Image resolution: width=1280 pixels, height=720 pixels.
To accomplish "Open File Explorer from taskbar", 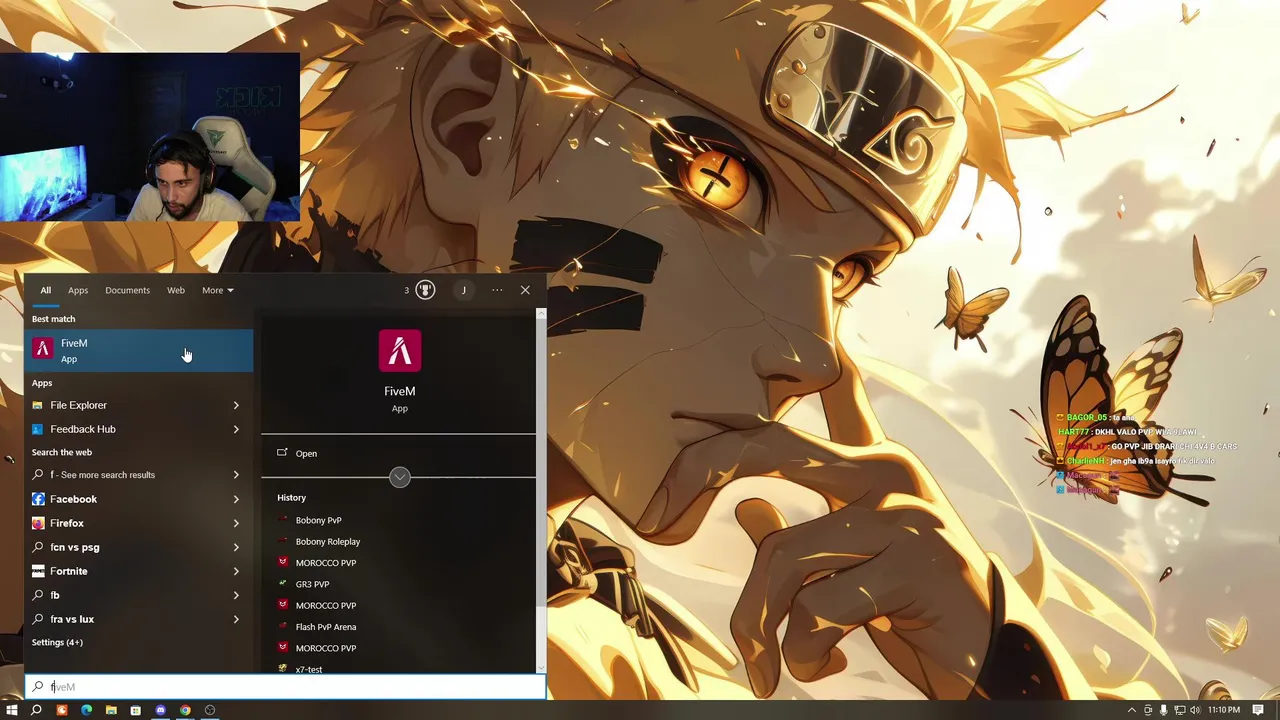I will point(111,710).
